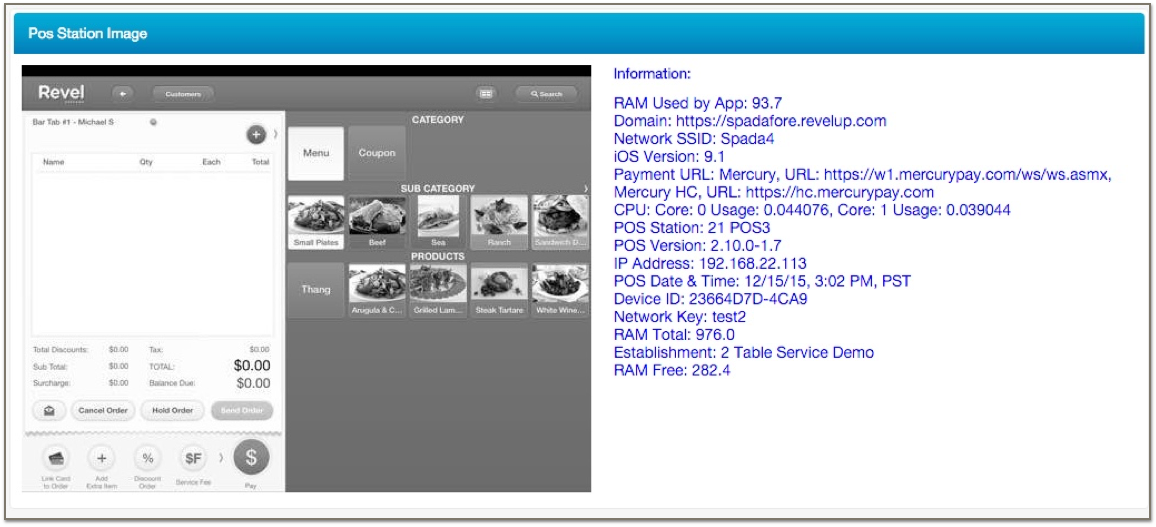Open the Small Plates subcategory thumbnail
The image size is (1156, 527).
(316, 222)
